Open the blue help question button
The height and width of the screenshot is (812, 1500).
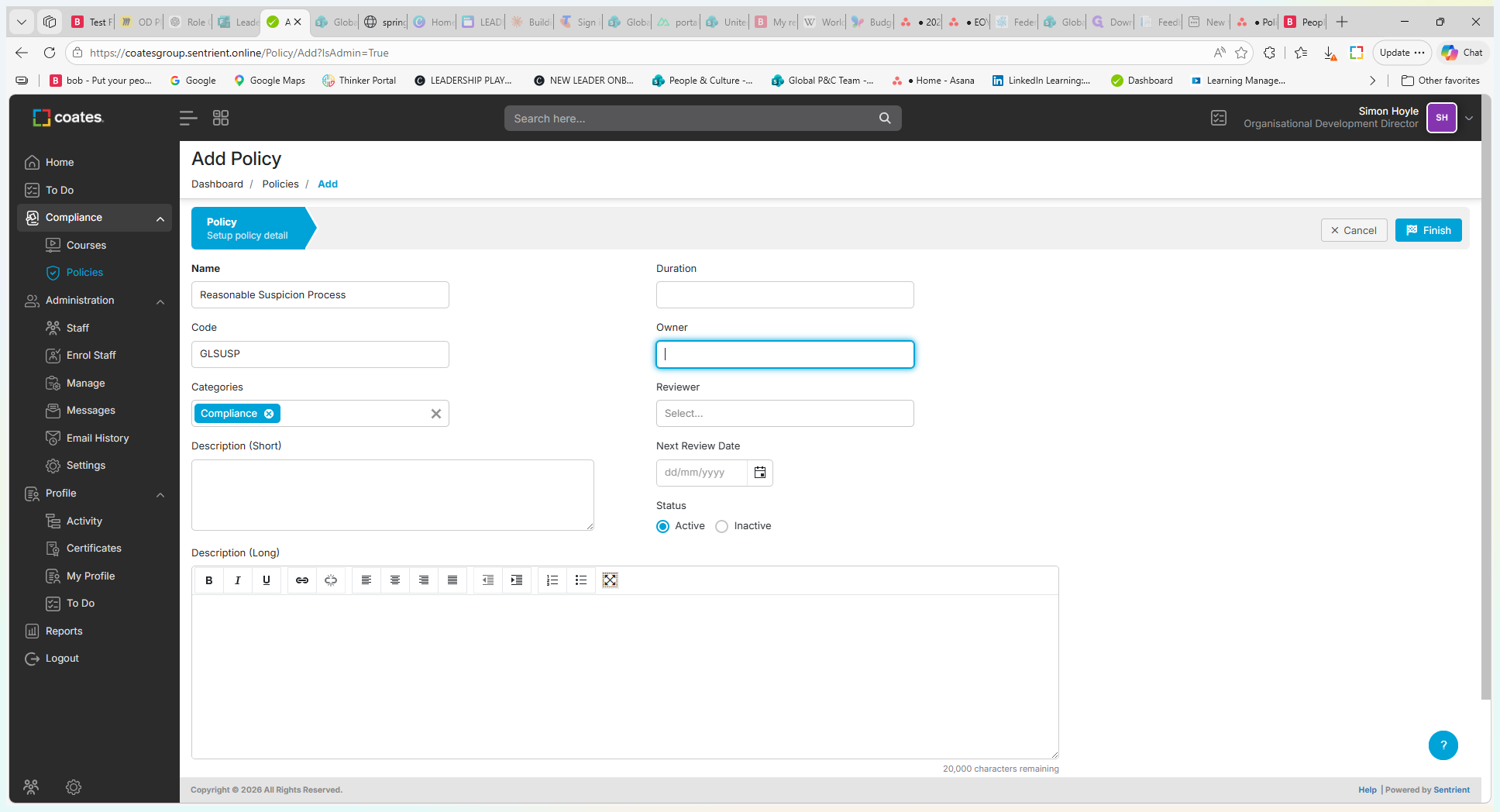point(1443,745)
